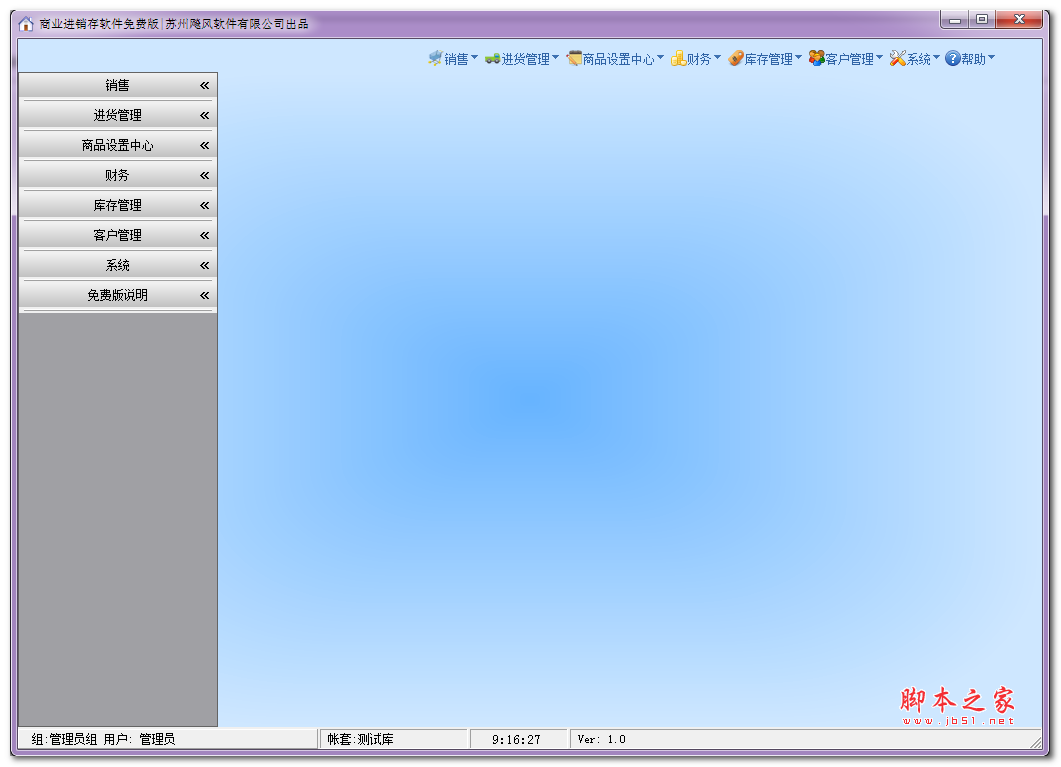Screen dimensions: 1061x767
Task: Click the clock 9:16:27 in status bar
Action: [x=516, y=740]
